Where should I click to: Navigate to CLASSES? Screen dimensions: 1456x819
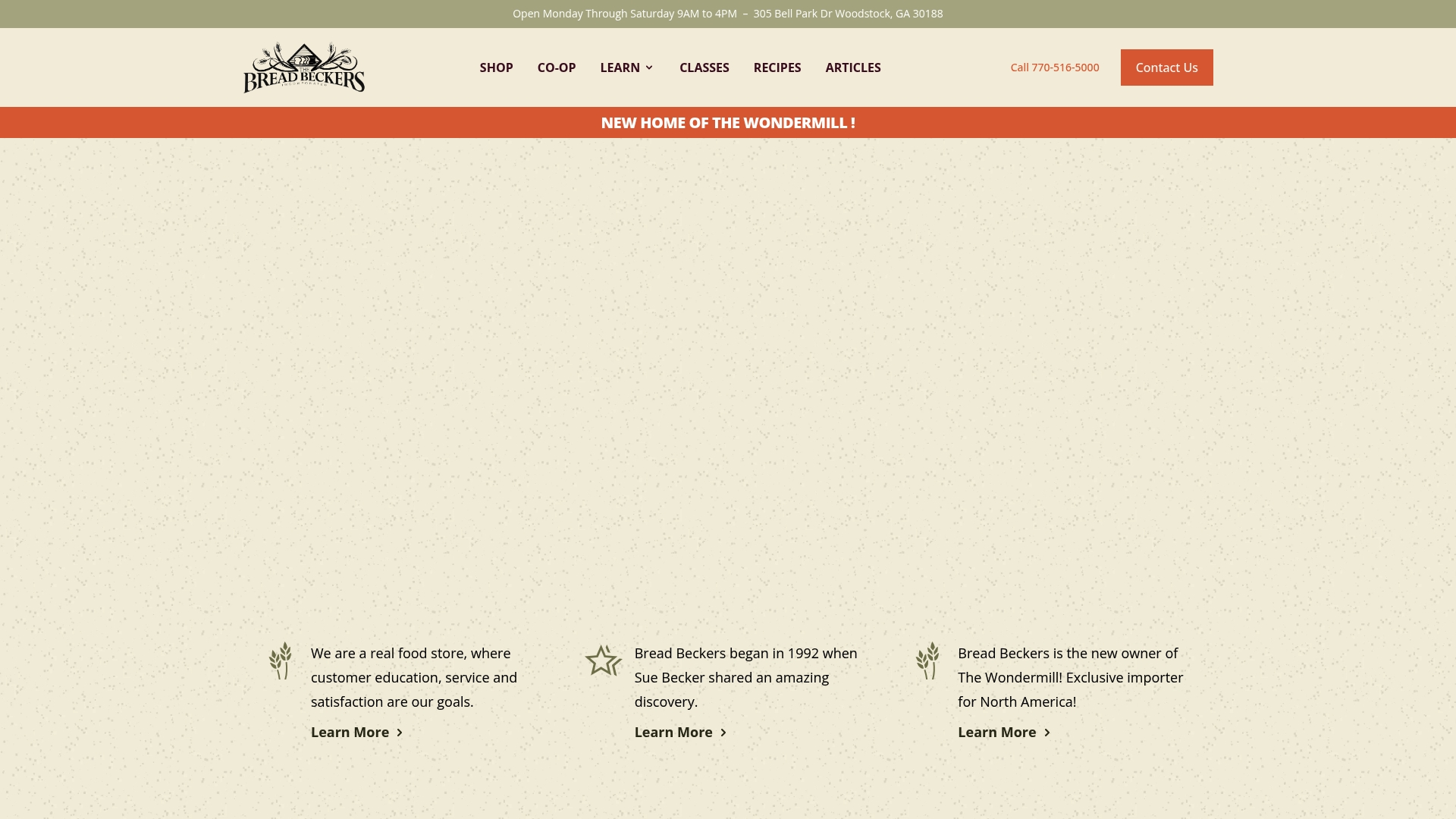tap(704, 67)
